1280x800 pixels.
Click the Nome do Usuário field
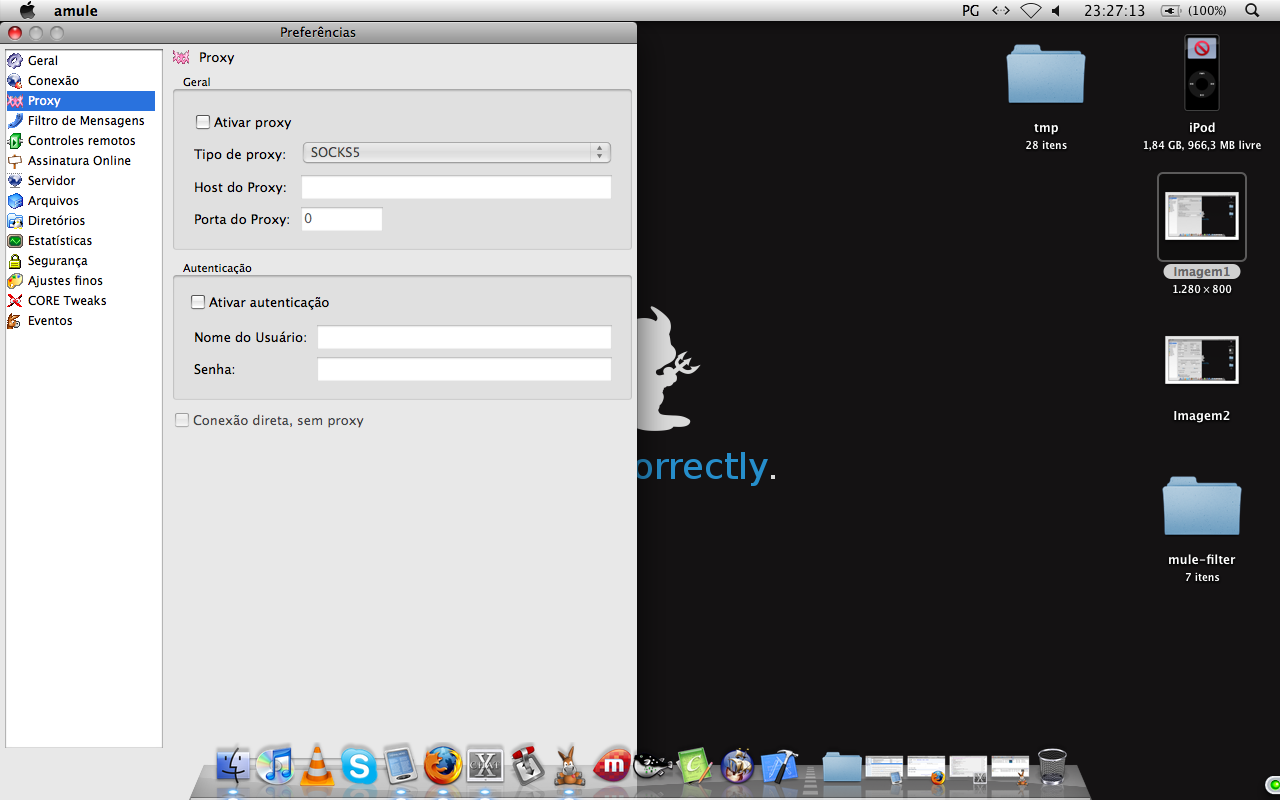click(464, 338)
